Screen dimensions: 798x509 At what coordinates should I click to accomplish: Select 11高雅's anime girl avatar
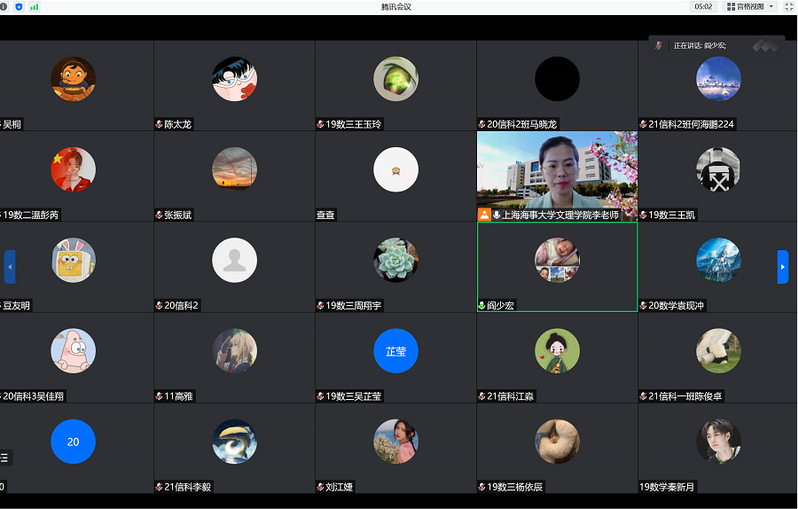tap(235, 351)
